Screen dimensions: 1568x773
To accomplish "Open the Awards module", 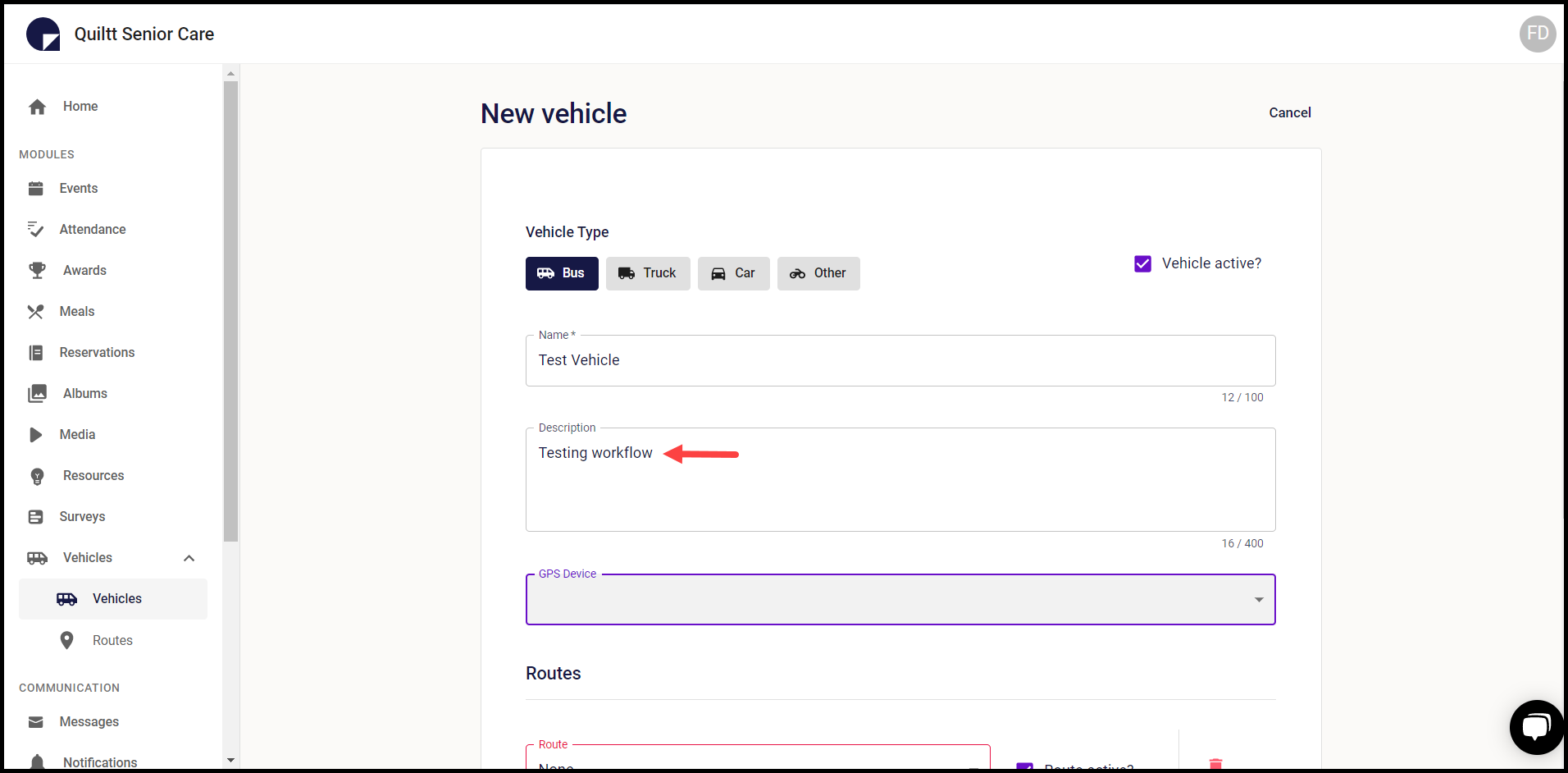I will pos(38,270).
